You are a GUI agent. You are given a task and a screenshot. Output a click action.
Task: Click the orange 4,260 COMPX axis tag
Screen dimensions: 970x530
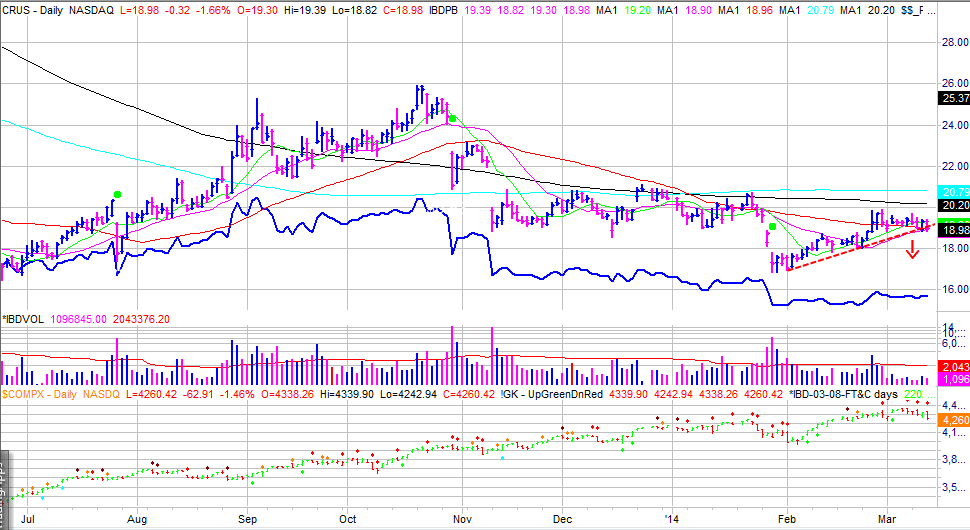pos(955,420)
